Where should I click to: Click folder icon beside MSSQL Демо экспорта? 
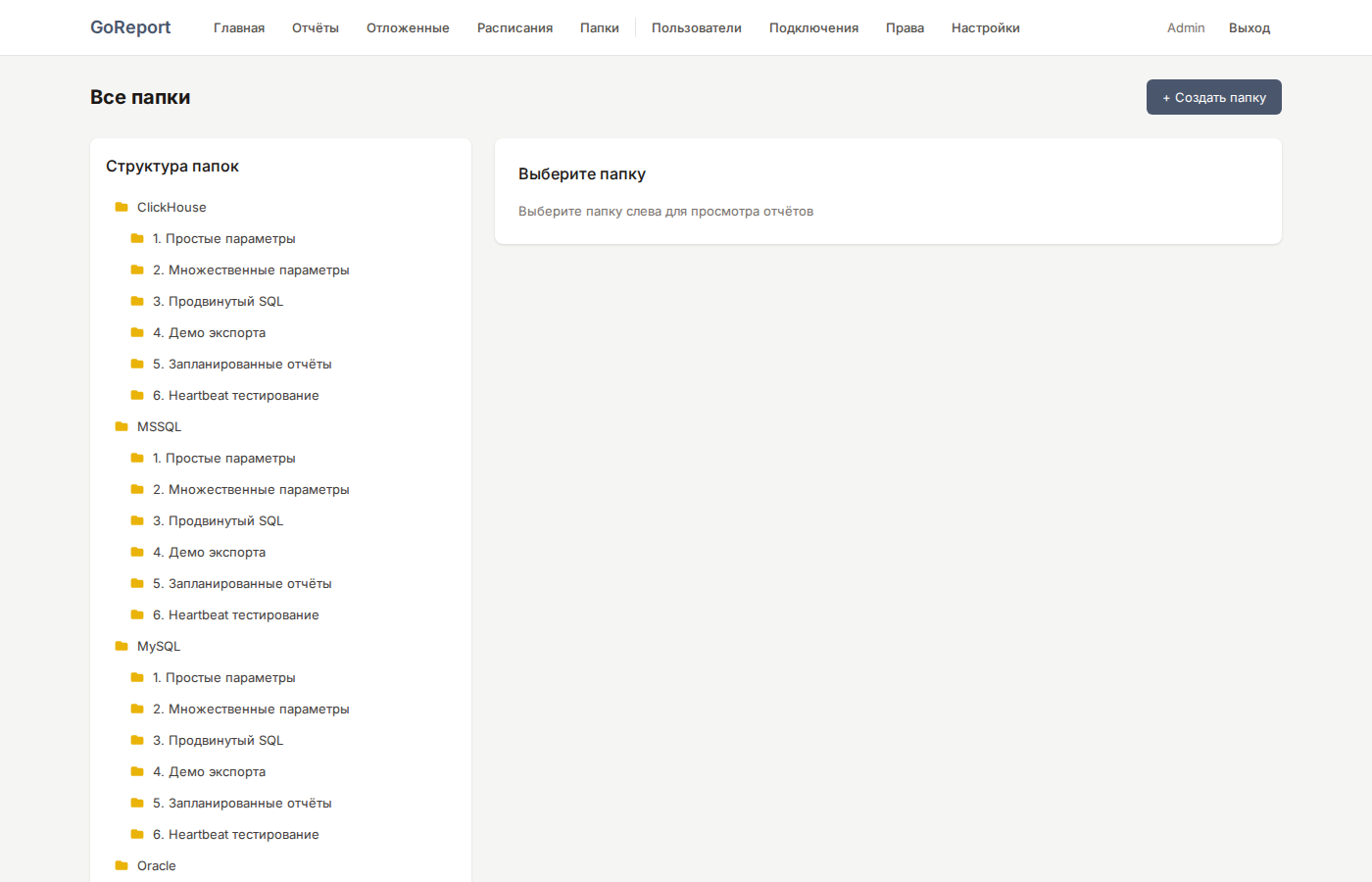(137, 552)
